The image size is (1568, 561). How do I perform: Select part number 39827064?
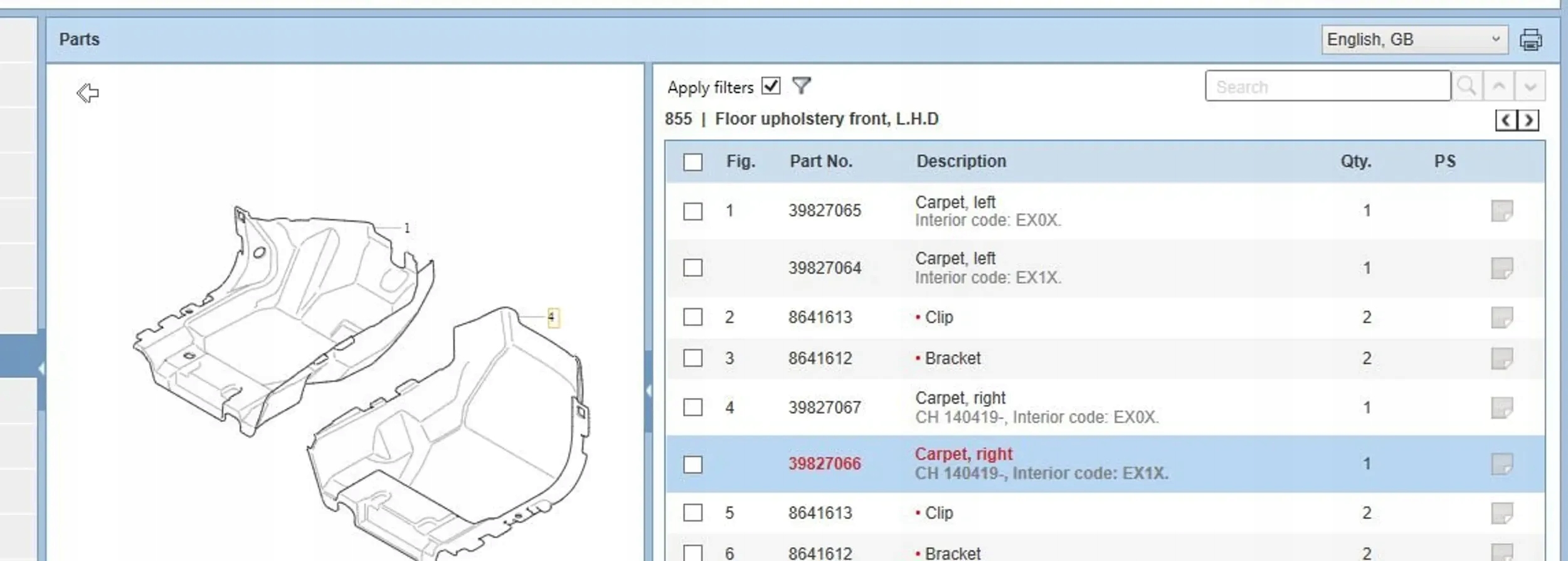(x=825, y=268)
